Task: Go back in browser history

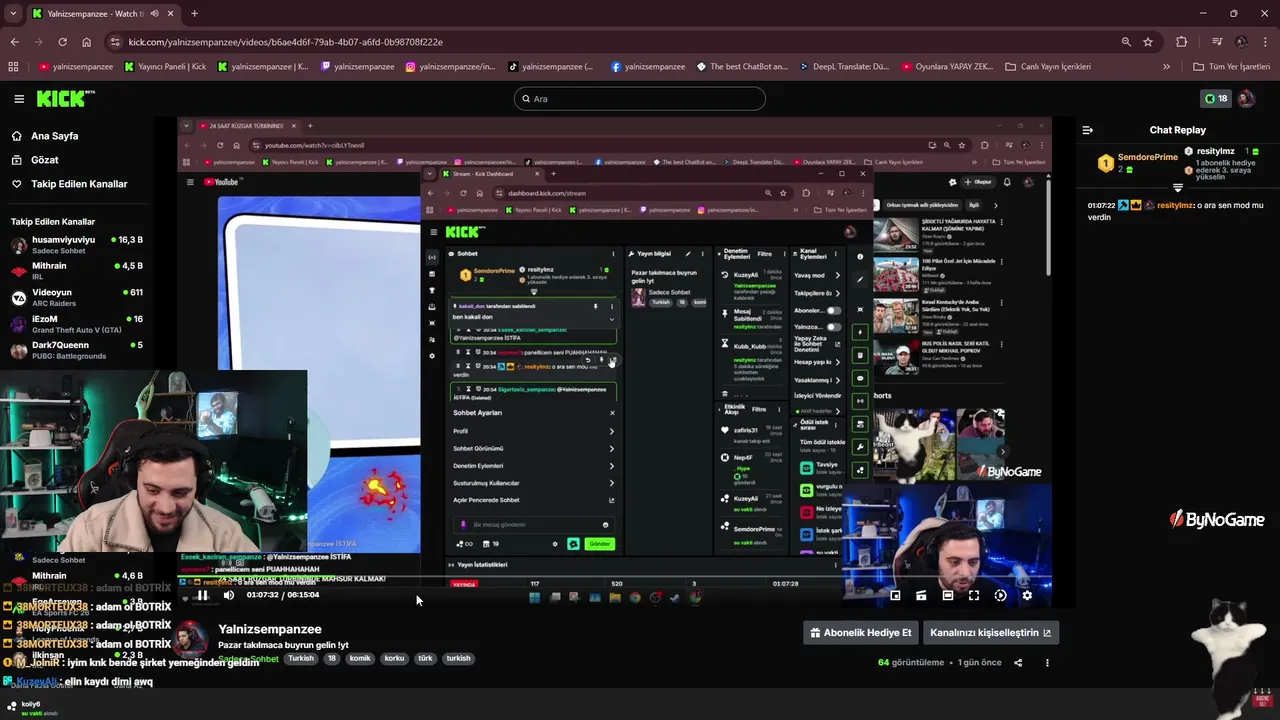Action: click(14, 42)
